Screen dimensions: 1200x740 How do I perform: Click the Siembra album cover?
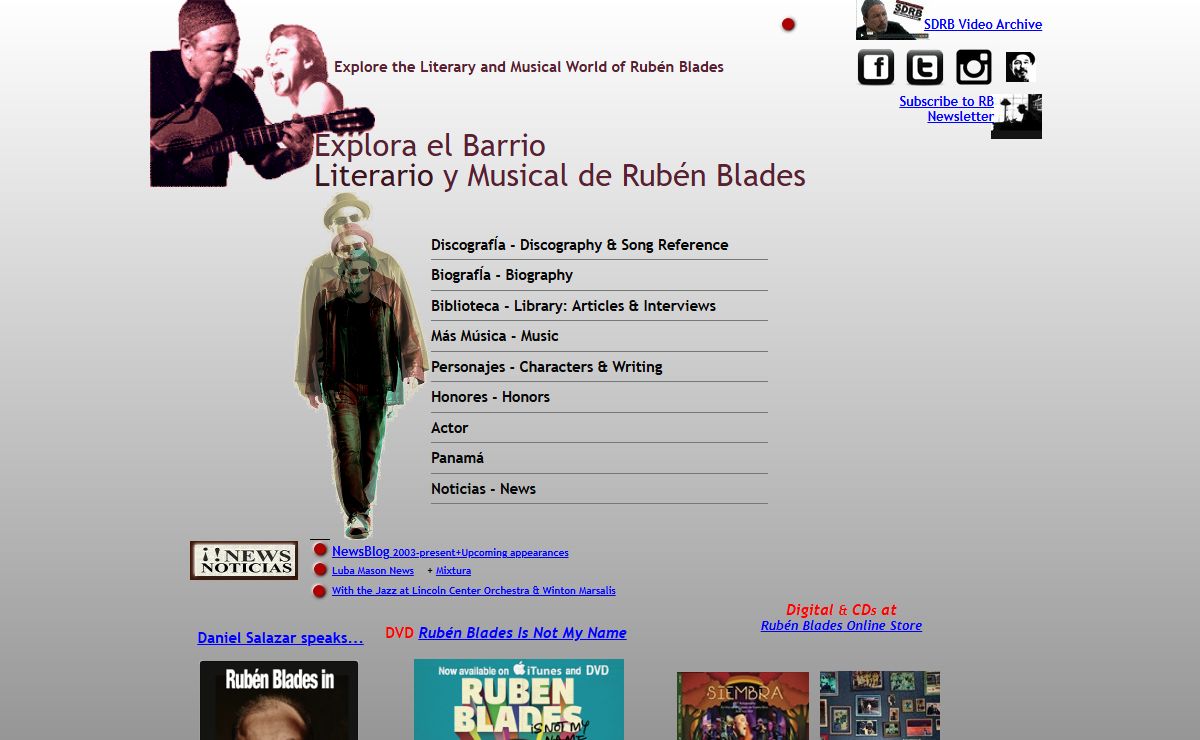[743, 706]
